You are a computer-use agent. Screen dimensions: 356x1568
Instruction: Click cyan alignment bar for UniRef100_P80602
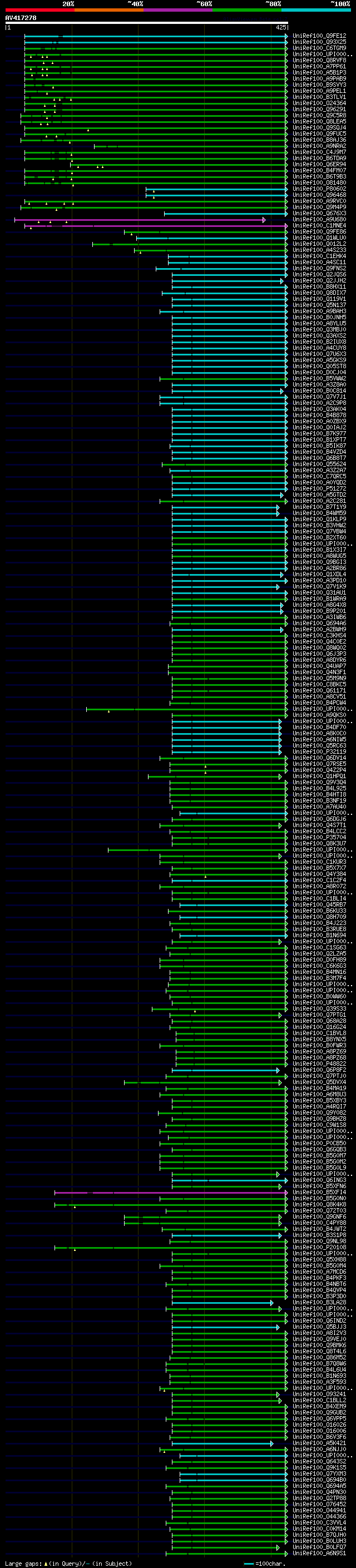(x=216, y=189)
